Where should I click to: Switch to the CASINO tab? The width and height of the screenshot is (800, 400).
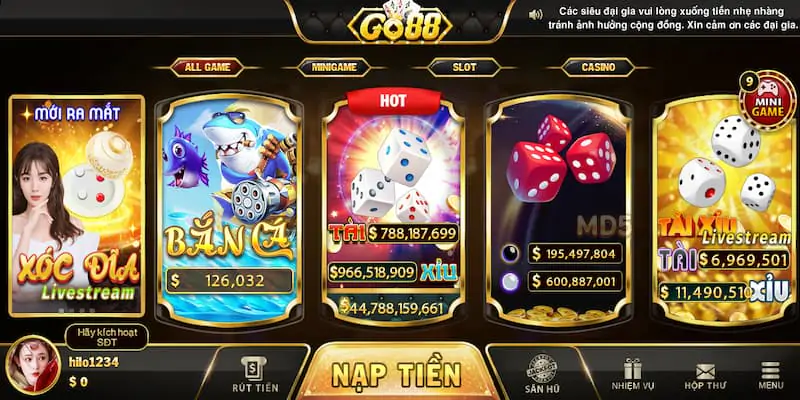tap(598, 67)
